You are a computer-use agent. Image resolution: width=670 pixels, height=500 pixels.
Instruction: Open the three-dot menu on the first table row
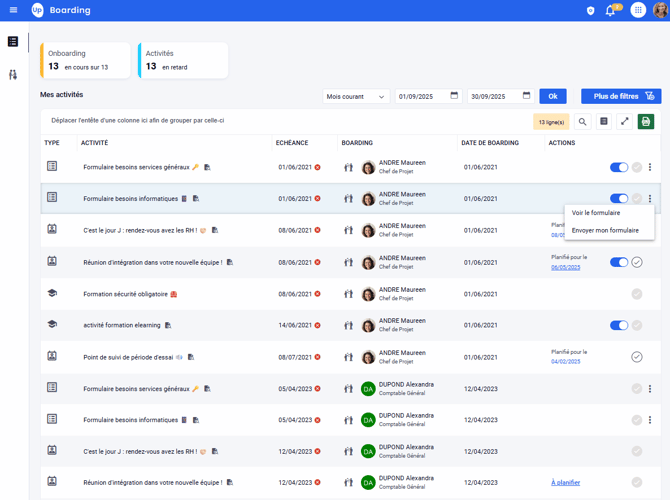pos(650,167)
